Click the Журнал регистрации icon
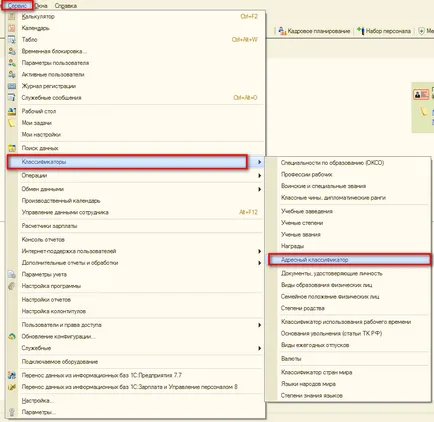434x422 pixels. [12, 86]
